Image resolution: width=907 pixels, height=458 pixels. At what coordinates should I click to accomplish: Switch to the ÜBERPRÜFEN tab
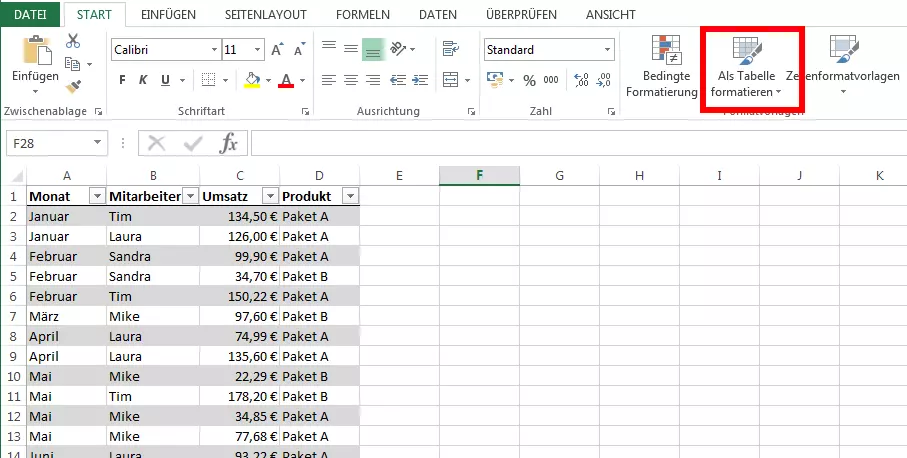[521, 14]
